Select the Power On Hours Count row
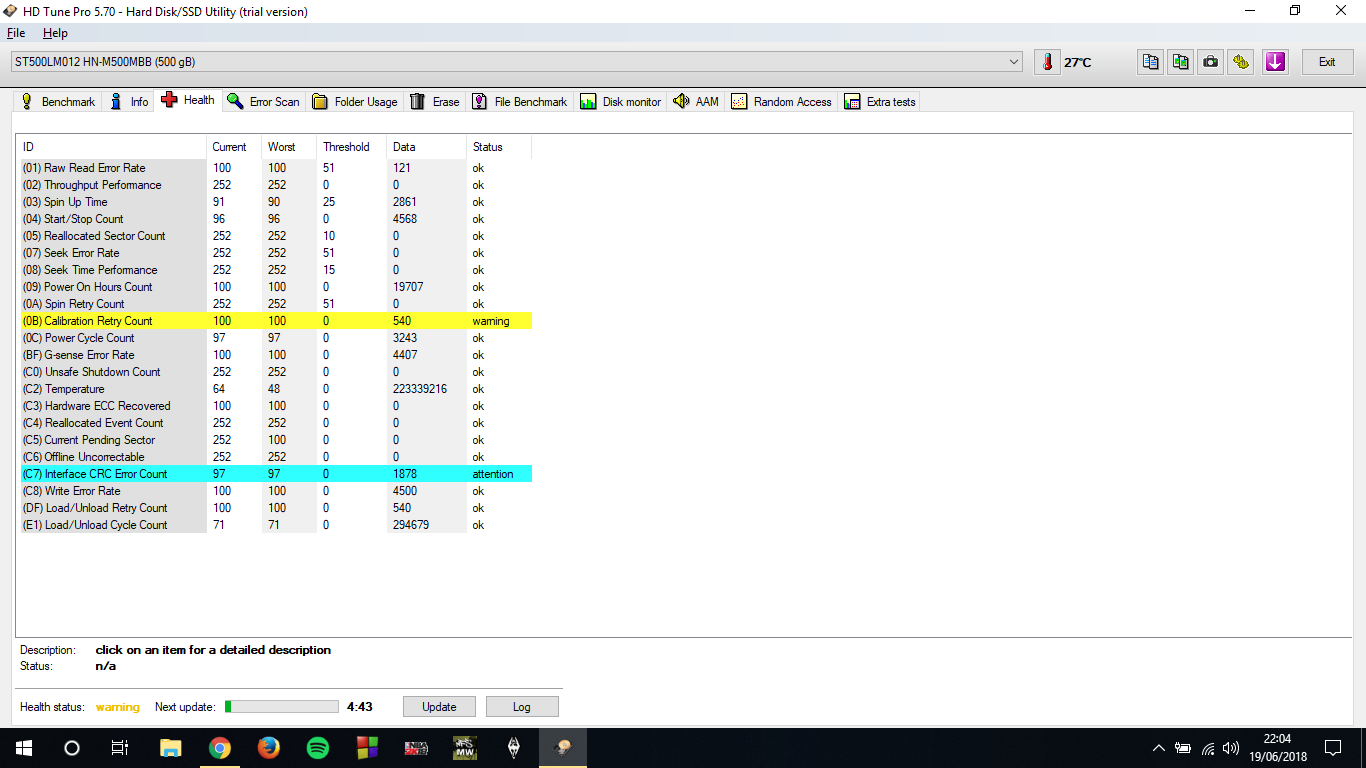Image resolution: width=1366 pixels, height=768 pixels. click(x=276, y=287)
